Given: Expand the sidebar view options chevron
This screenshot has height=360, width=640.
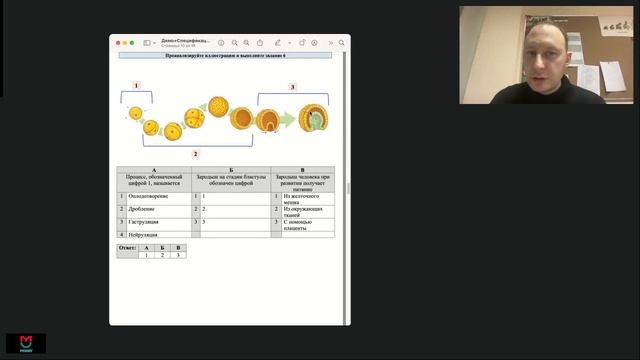Looking at the screenshot, I should [155, 43].
